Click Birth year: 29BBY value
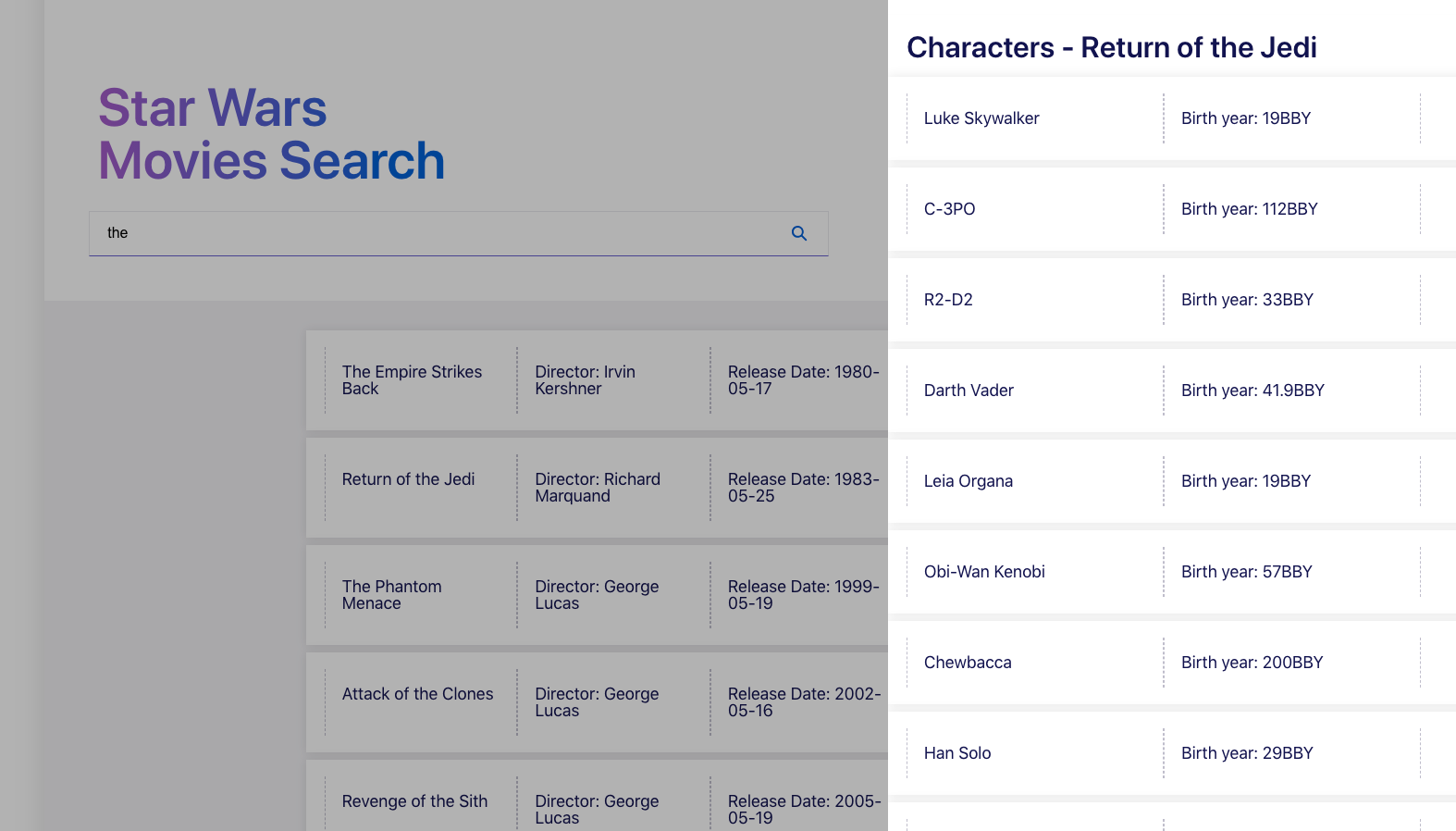1456x831 pixels. pyautogui.click(x=1247, y=753)
